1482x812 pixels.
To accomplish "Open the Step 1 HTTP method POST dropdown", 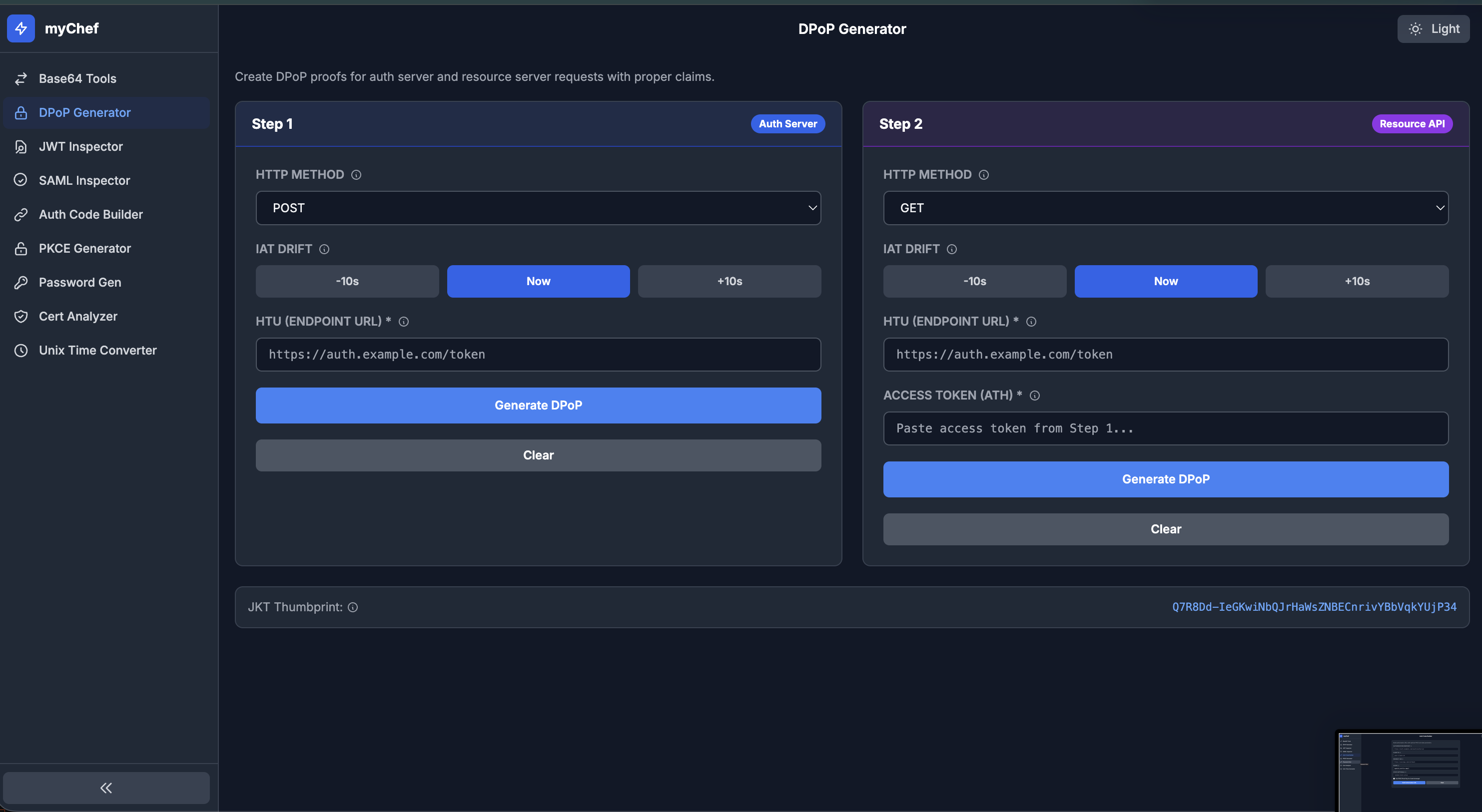I will coord(538,208).
